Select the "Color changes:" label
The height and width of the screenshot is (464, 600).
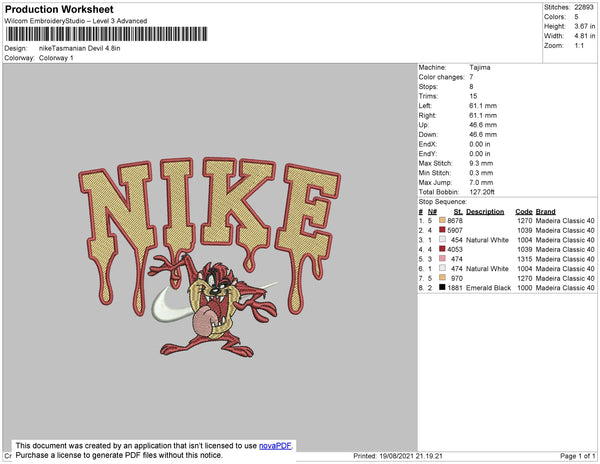[441, 77]
